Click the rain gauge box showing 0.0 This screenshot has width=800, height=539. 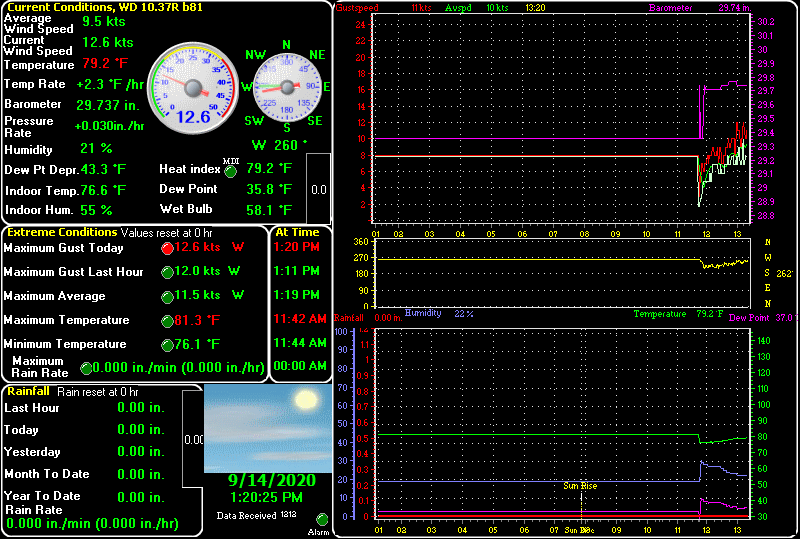pos(318,188)
